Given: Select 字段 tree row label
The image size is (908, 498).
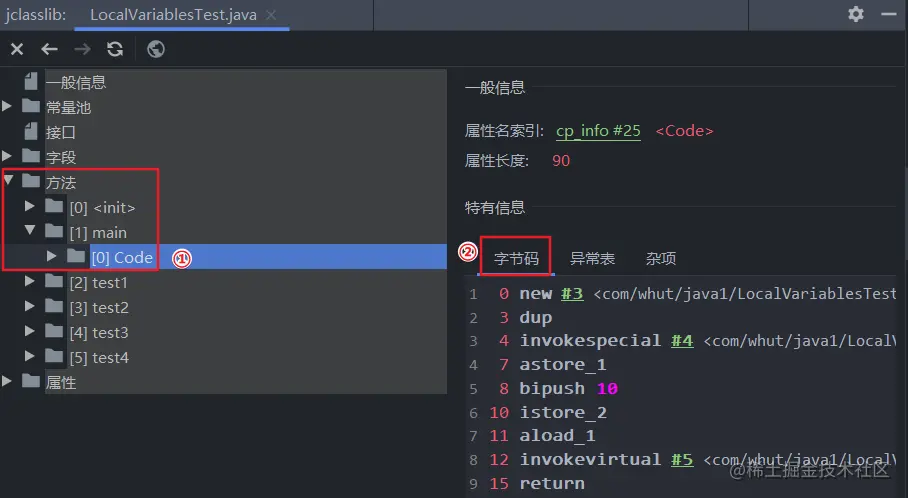Looking at the screenshot, I should click(61, 158).
